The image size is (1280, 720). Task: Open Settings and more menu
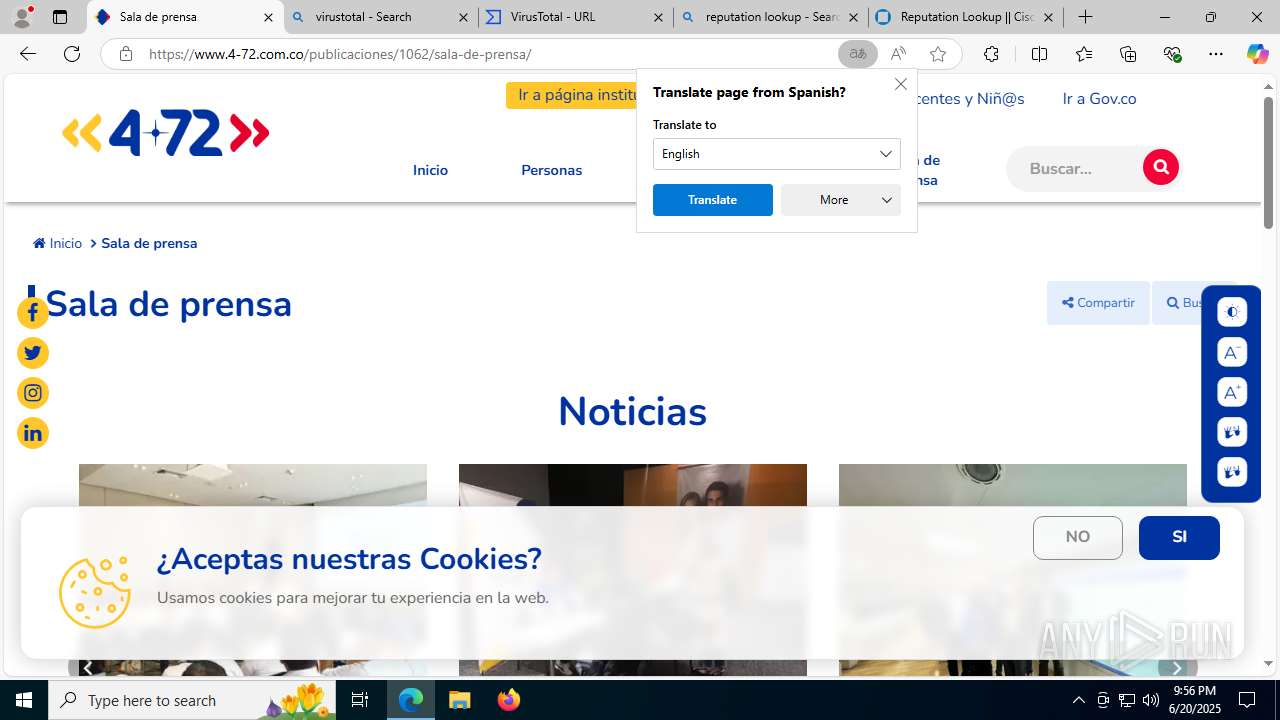click(x=1216, y=54)
